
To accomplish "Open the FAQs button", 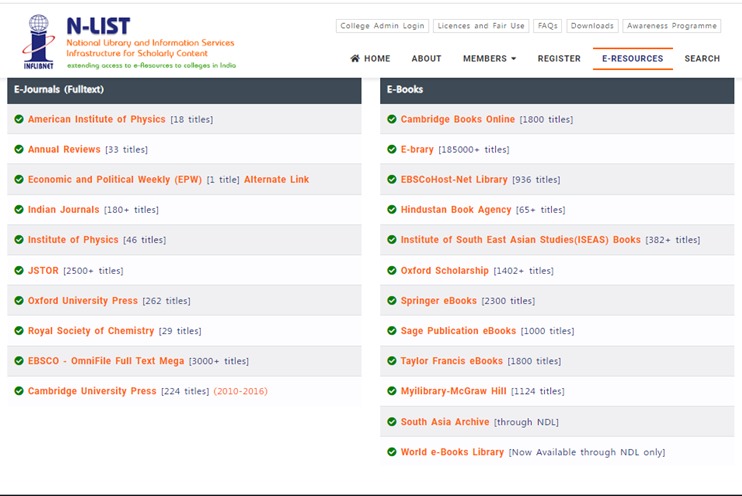I will point(548,26).
